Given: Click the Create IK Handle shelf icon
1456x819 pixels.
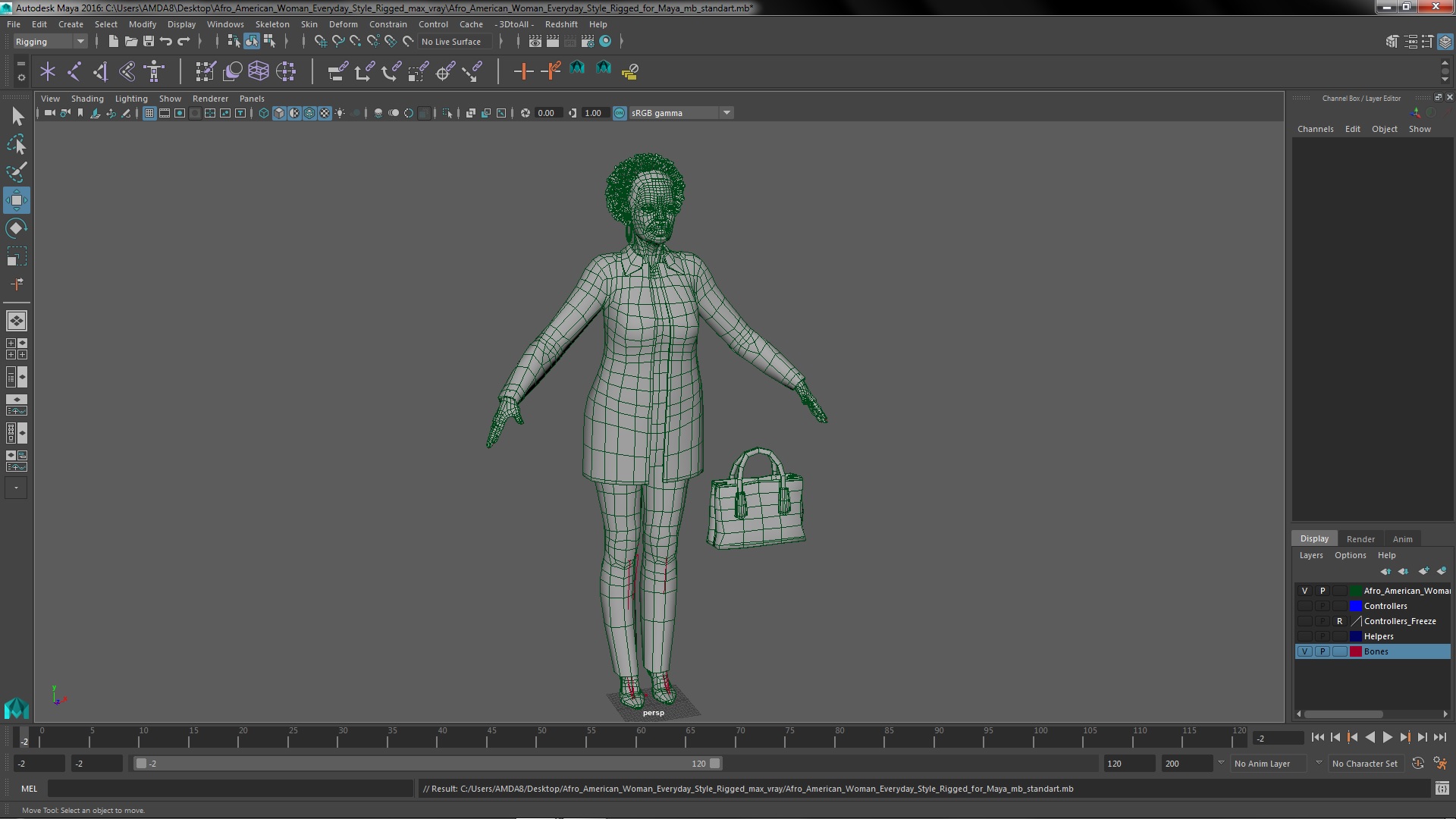Looking at the screenshot, I should (x=101, y=71).
